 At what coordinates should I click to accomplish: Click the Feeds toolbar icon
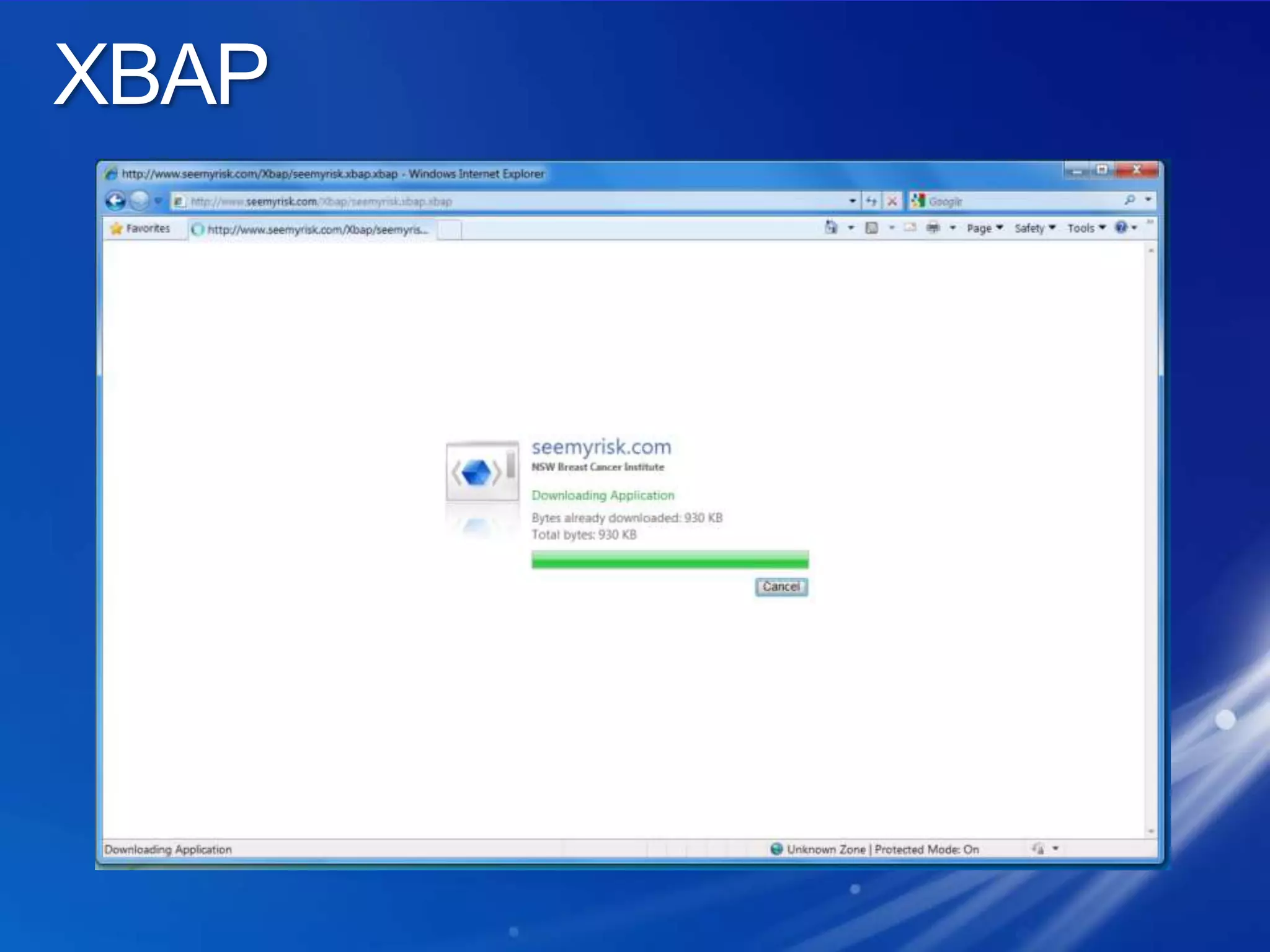pos(872,228)
